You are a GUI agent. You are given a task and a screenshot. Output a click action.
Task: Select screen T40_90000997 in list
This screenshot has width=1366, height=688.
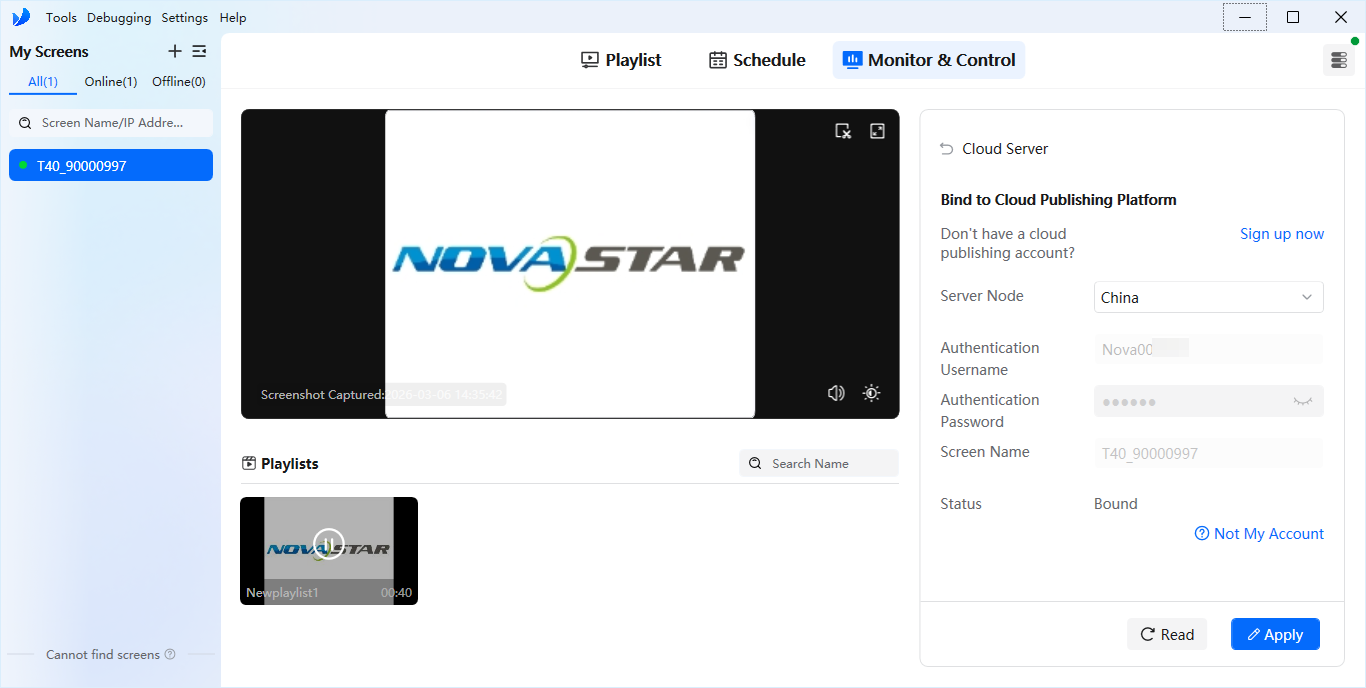(111, 165)
